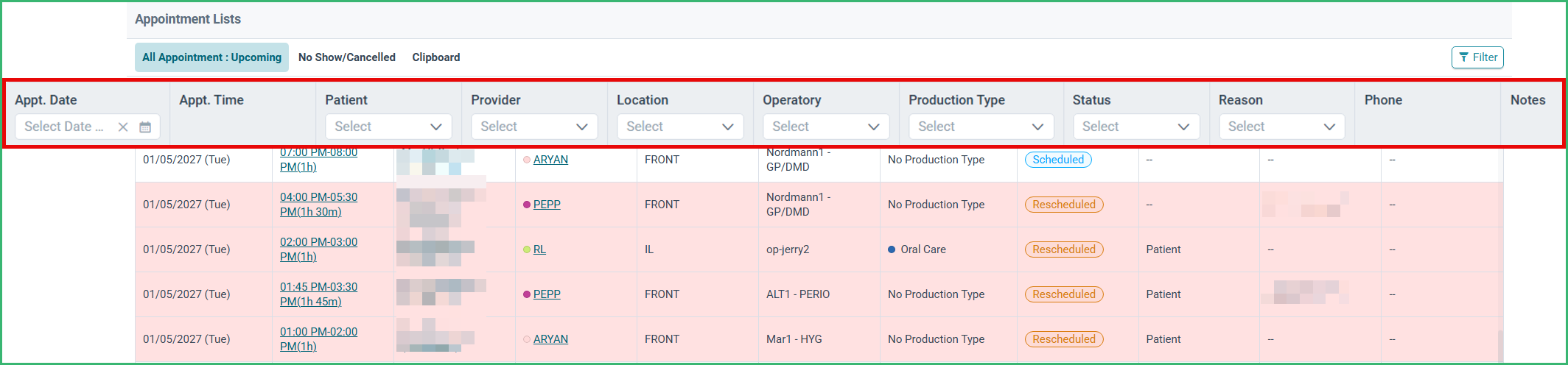This screenshot has width=1568, height=365.
Task: Click the Scheduled status badge
Action: [x=1058, y=160]
